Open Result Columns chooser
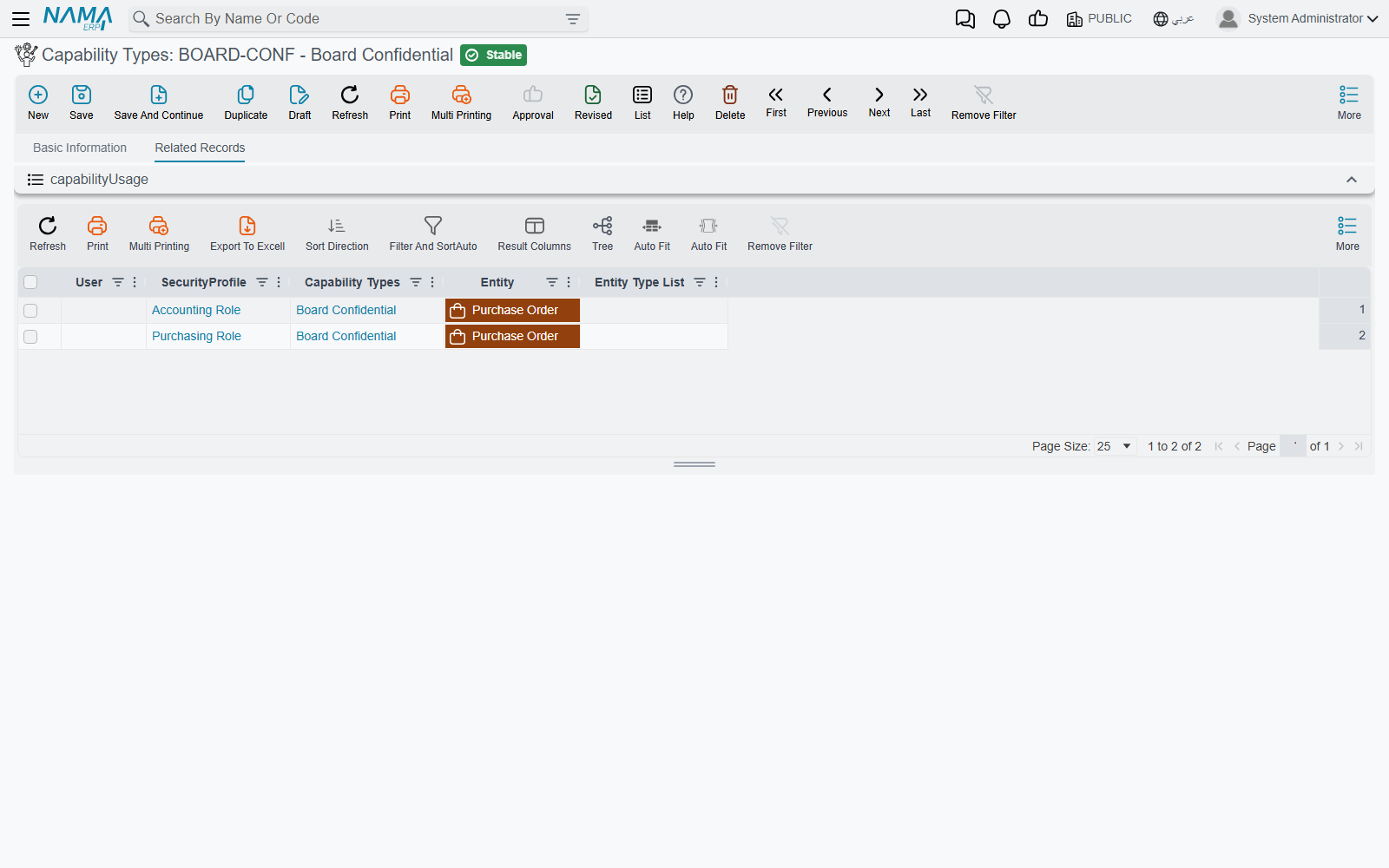 tap(535, 234)
